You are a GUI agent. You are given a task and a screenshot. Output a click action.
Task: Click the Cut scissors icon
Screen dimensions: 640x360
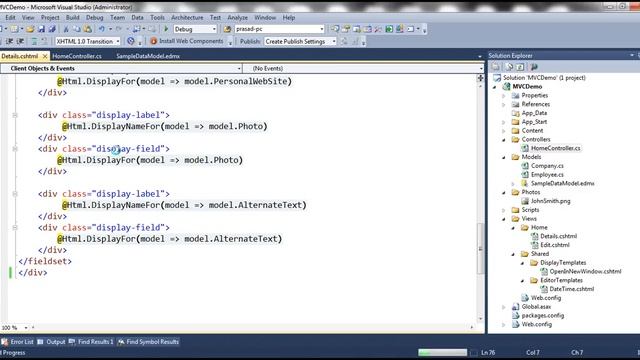click(x=66, y=29)
